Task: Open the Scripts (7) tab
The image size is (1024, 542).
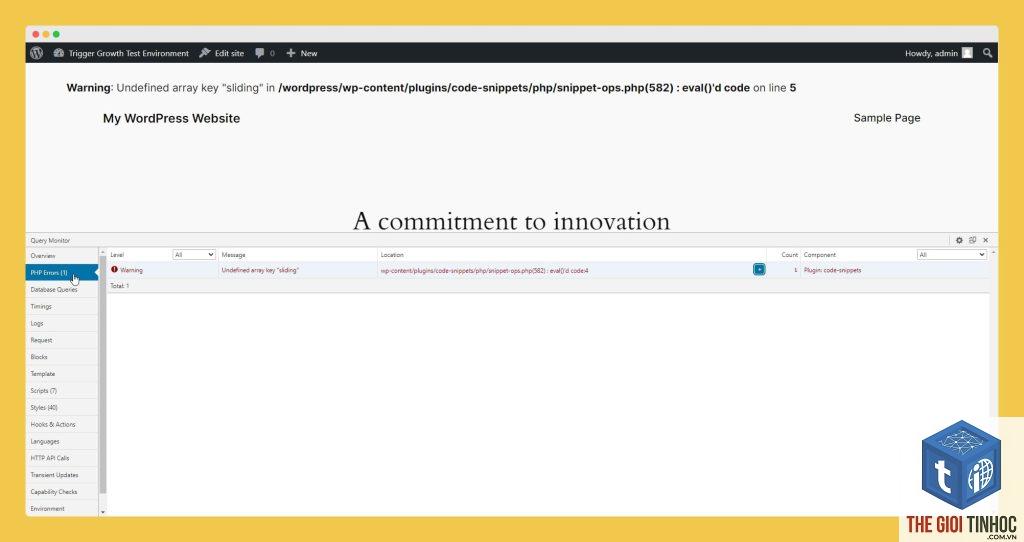Action: tap(62, 391)
